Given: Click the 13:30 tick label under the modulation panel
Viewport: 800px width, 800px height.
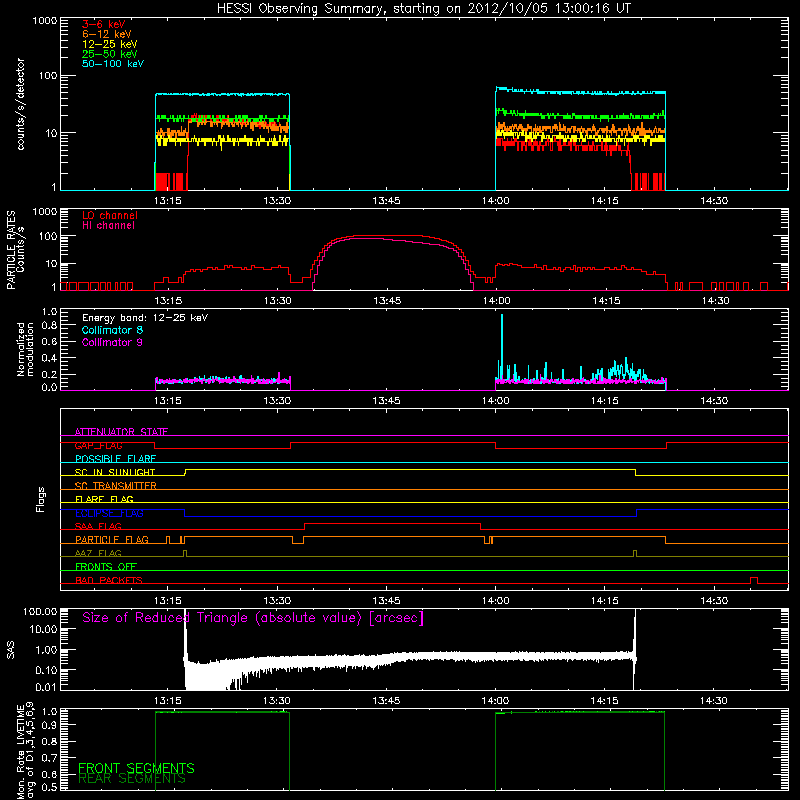Looking at the screenshot, I should point(277,401).
